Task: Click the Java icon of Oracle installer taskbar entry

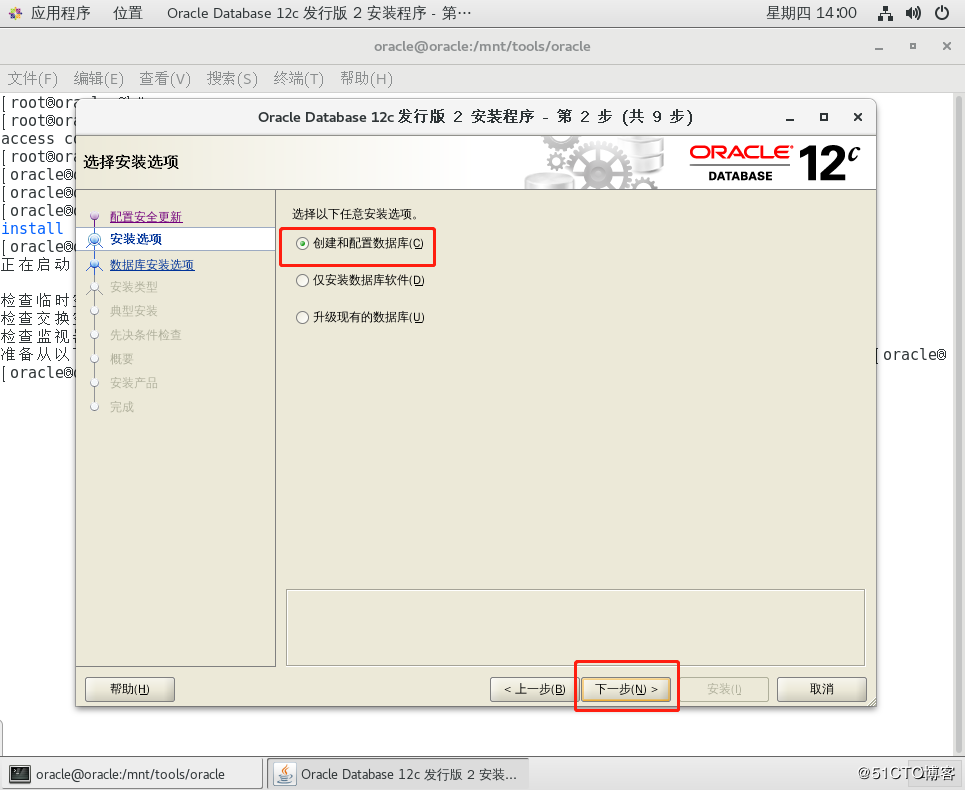Action: click(284, 774)
